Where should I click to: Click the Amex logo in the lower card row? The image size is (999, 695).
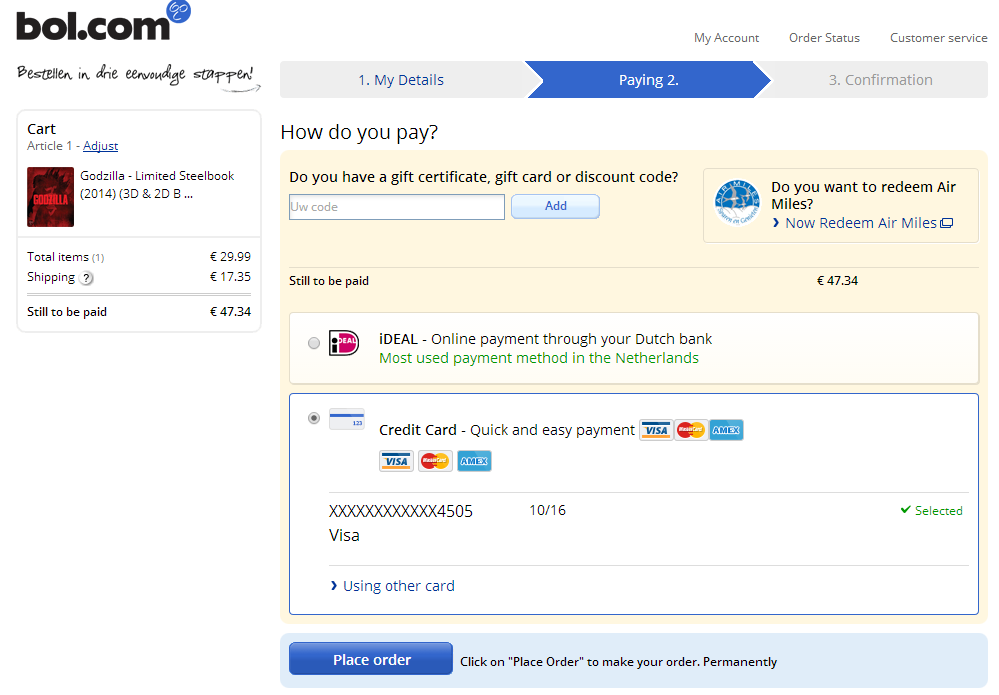[474, 461]
